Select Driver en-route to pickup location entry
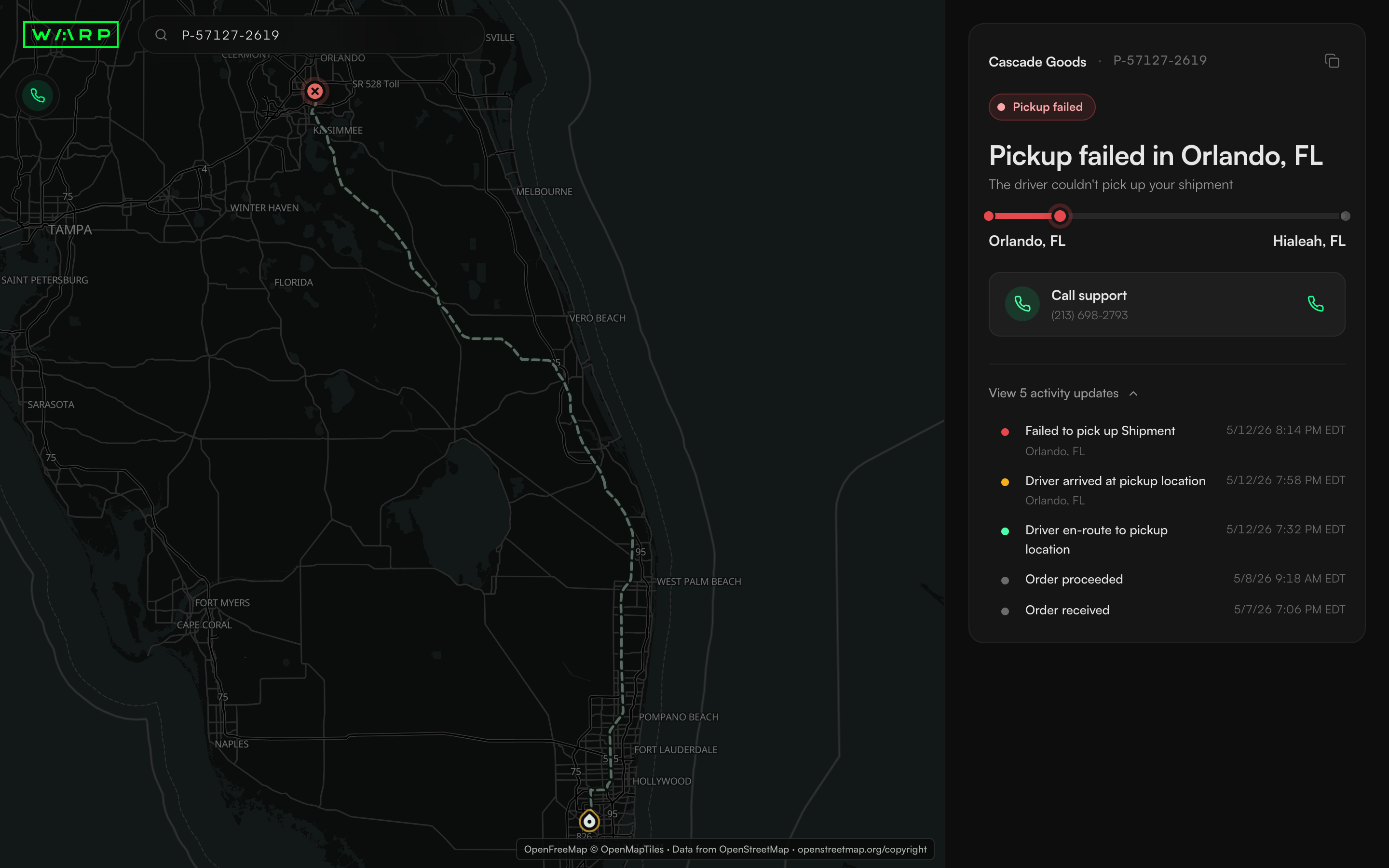Viewport: 1389px width, 868px height. [x=1167, y=539]
